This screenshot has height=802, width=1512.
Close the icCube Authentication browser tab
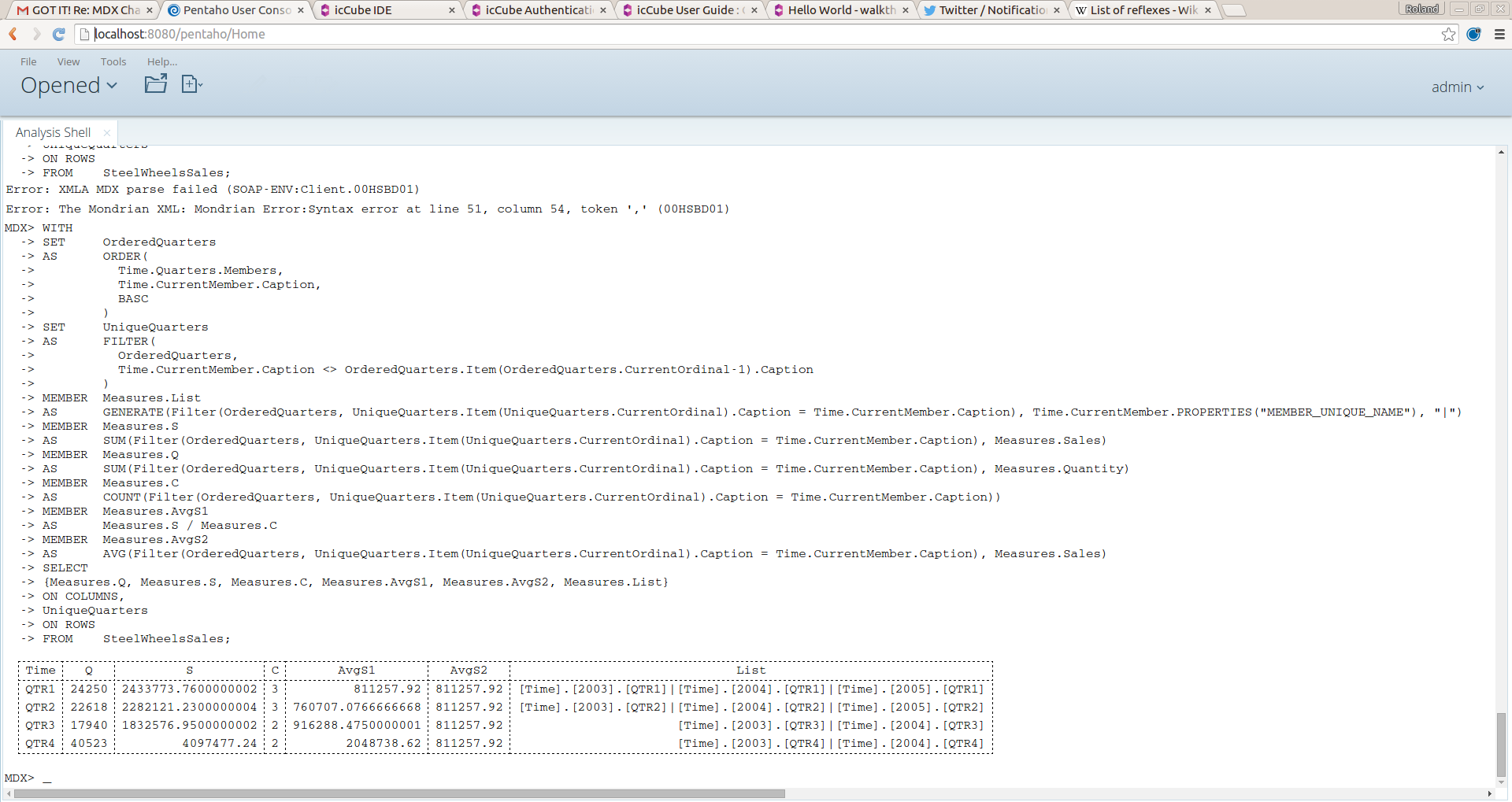[603, 10]
